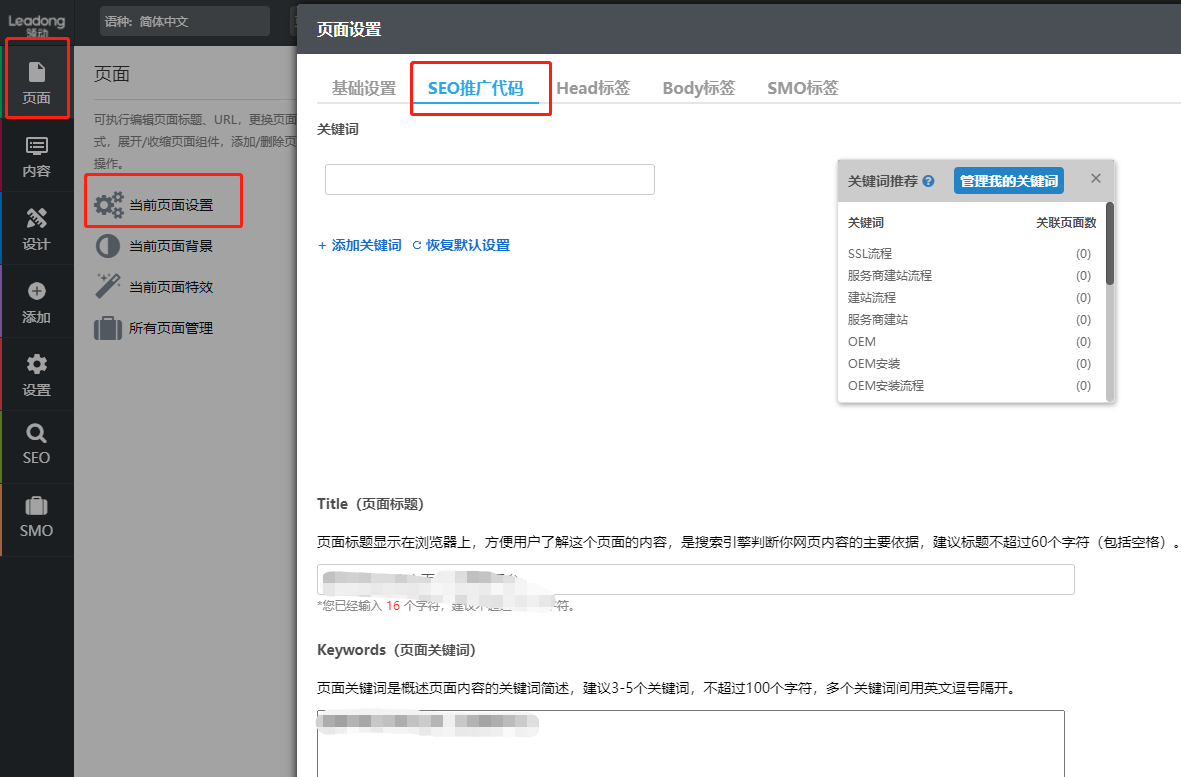1181x777 pixels.
Task: Open the 页面 sidebar icon
Action: [x=37, y=81]
